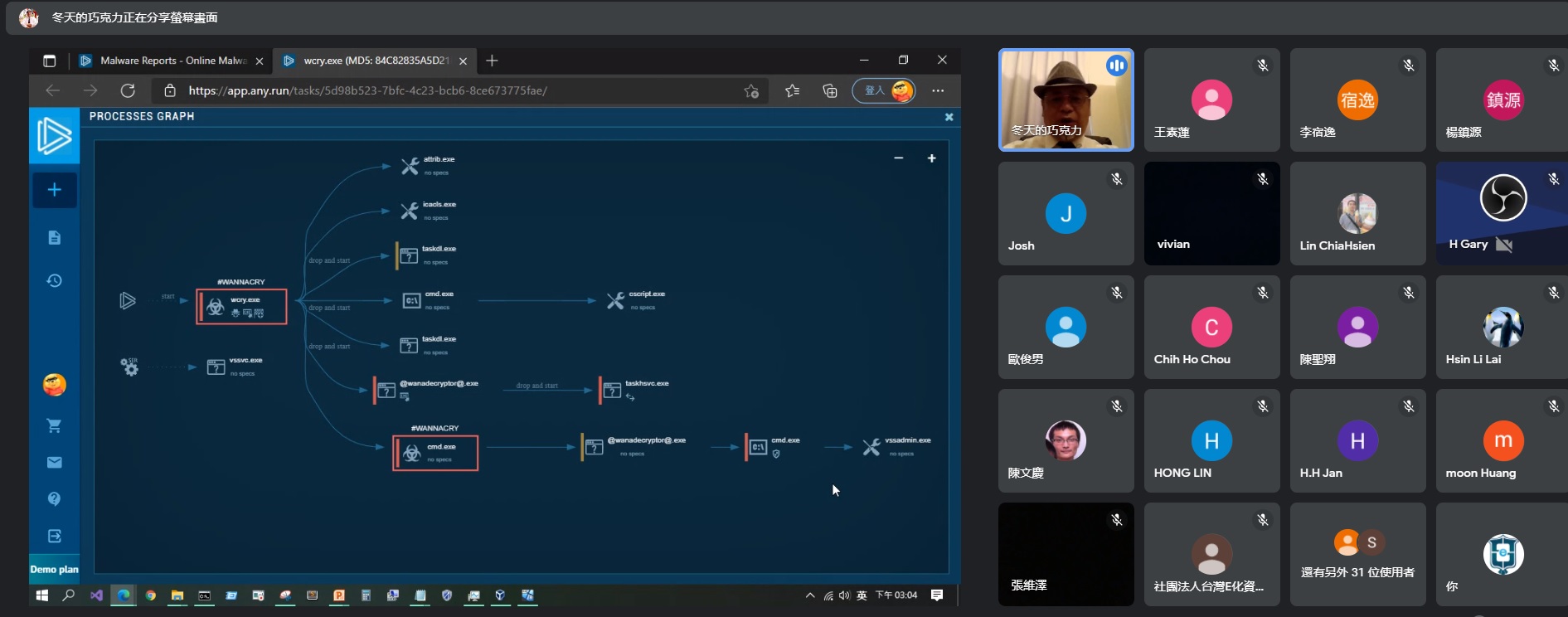Select the 李宿逸 participant tile
Image resolution: width=1568 pixels, height=617 pixels.
coord(1358,100)
